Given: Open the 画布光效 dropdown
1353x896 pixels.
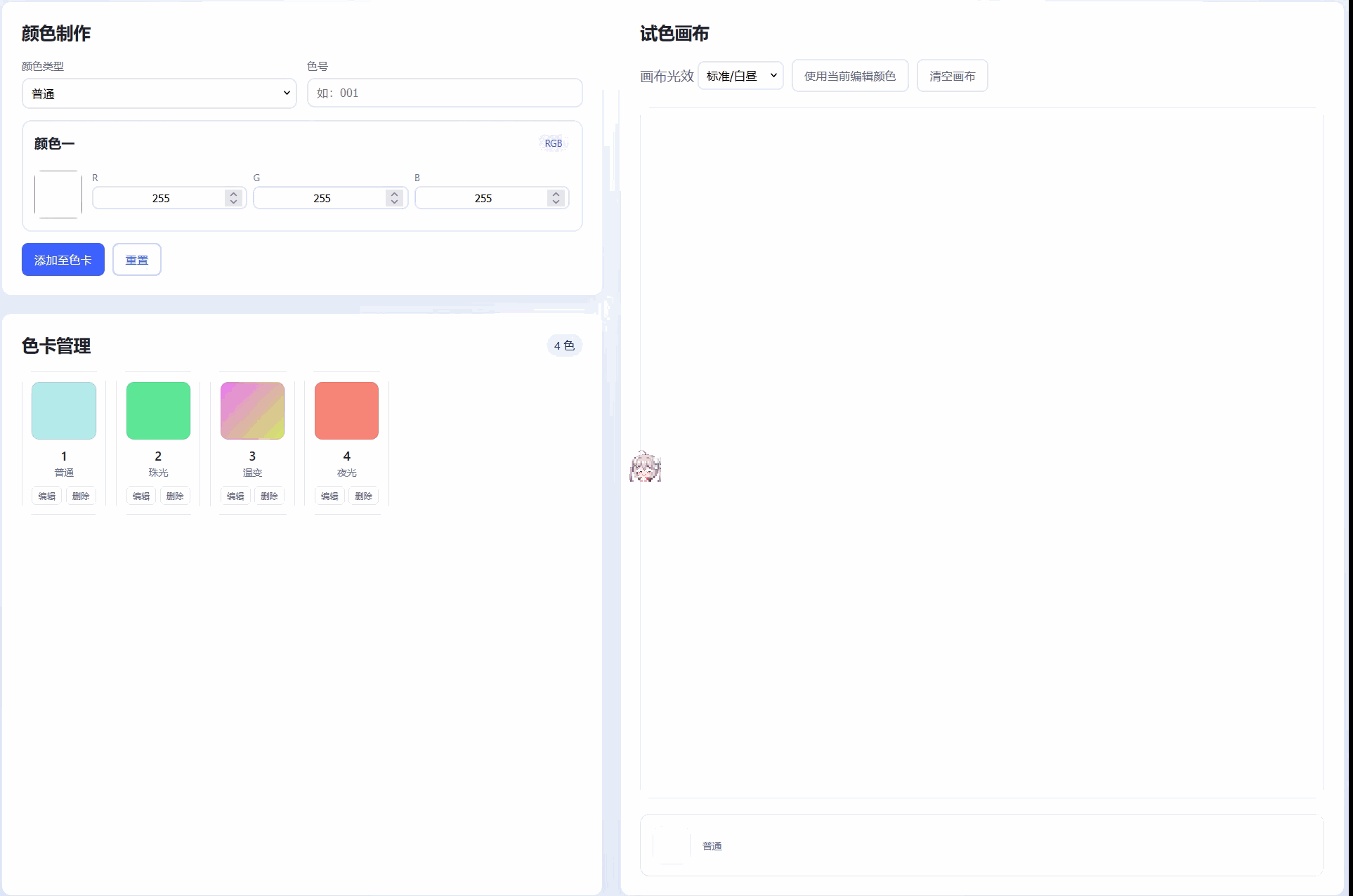Looking at the screenshot, I should (740, 76).
